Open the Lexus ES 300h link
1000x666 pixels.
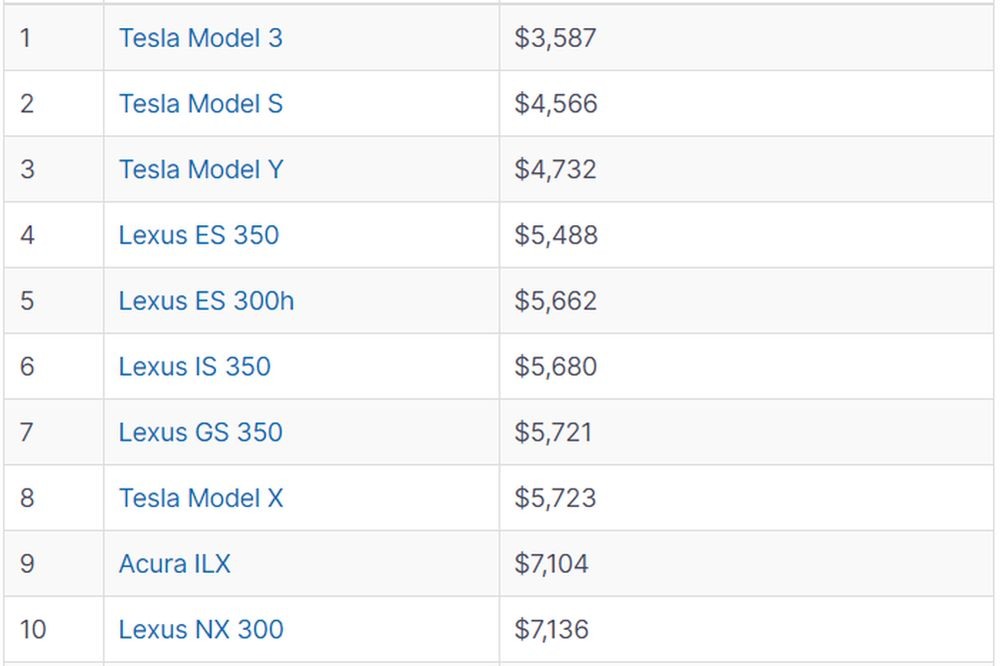[206, 301]
